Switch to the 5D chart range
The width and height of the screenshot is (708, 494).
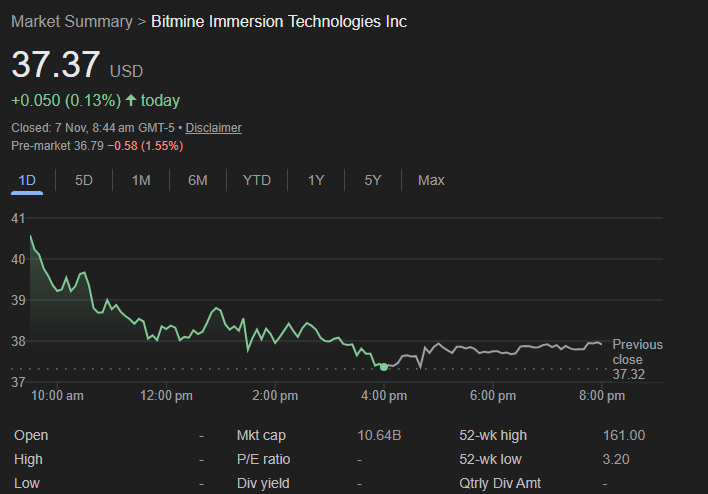pyautogui.click(x=84, y=180)
